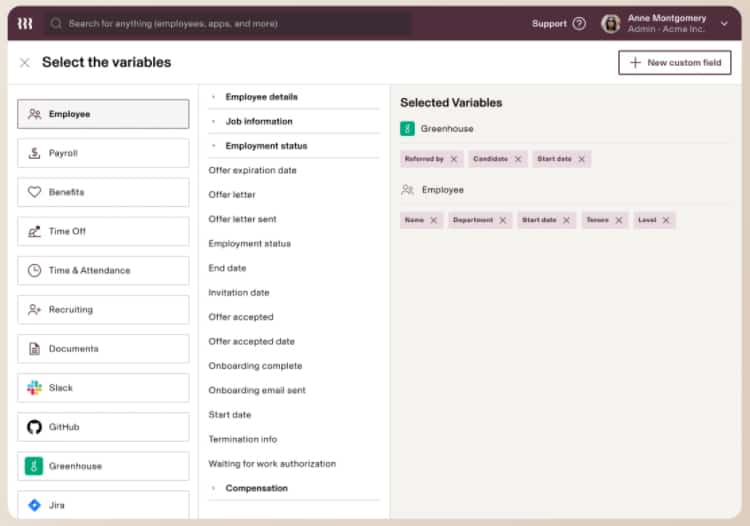The height and width of the screenshot is (526, 750).
Task: Click the Support link
Action: tap(549, 23)
